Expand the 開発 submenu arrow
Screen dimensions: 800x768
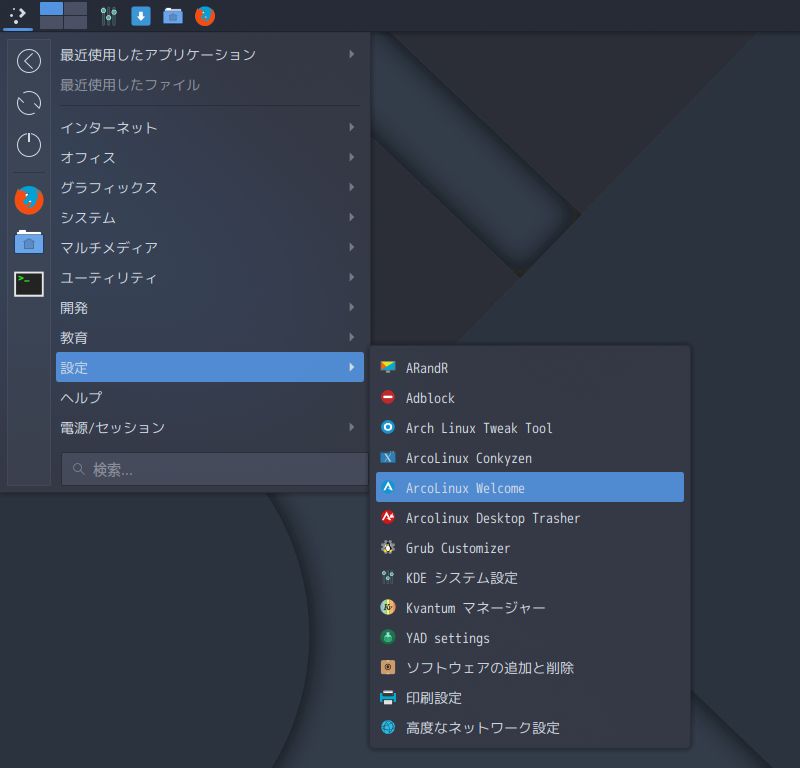pos(352,307)
